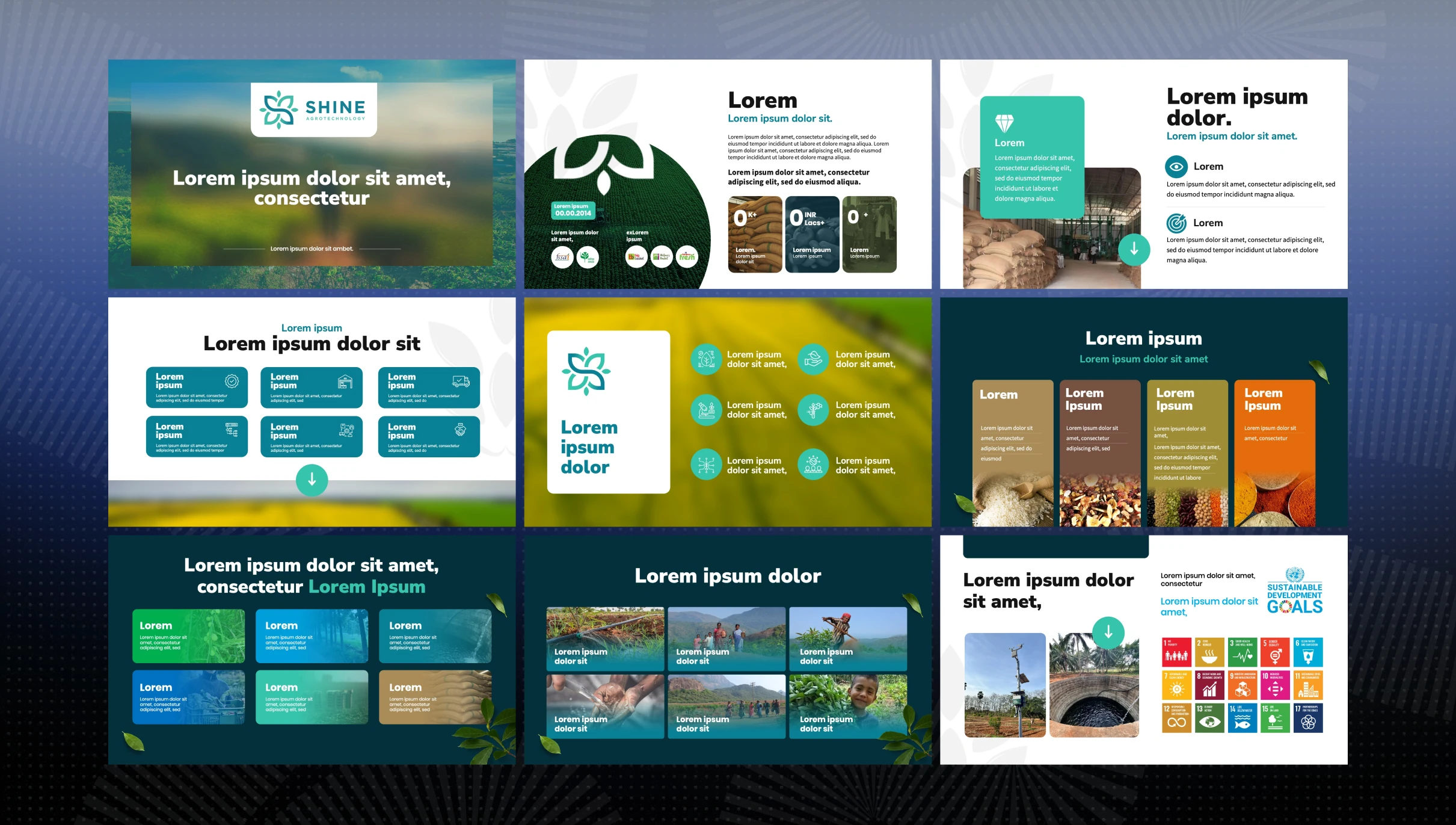Screen dimensions: 1456x825
Task: Click the globe with people round icon
Action: (813, 465)
